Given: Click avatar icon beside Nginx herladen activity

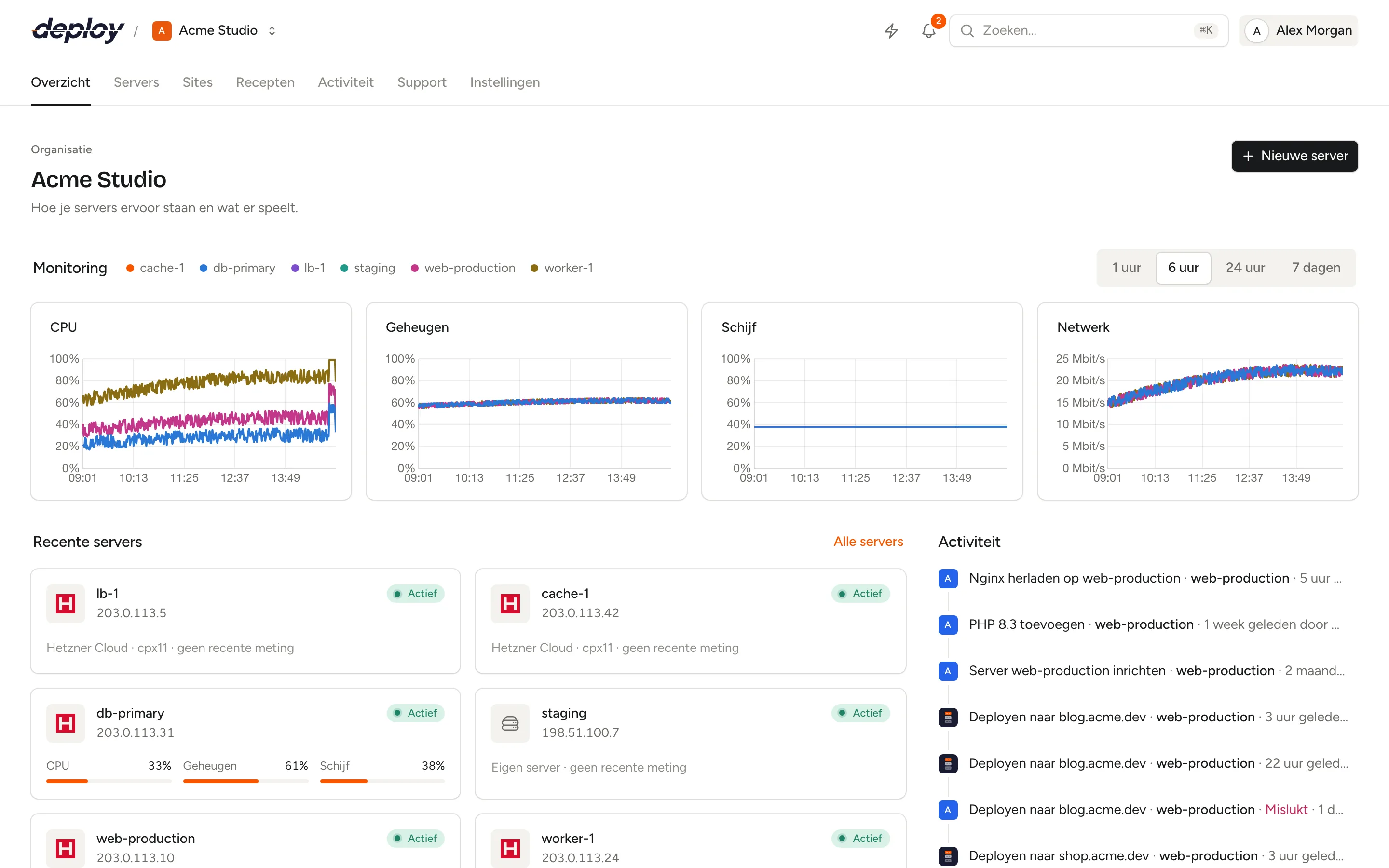Looking at the screenshot, I should [x=948, y=579].
